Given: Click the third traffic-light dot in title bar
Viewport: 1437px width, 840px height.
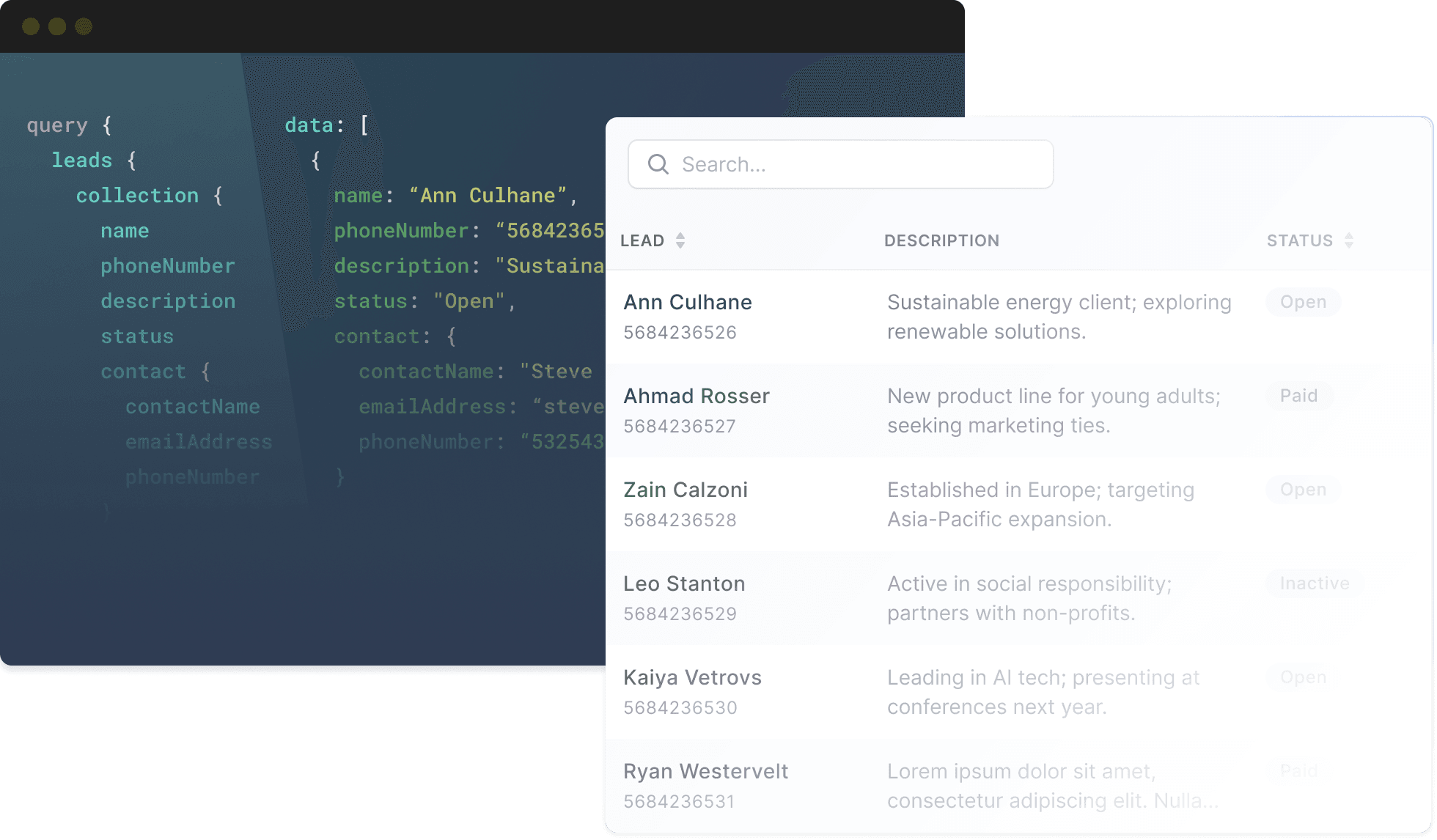Looking at the screenshot, I should [82, 26].
